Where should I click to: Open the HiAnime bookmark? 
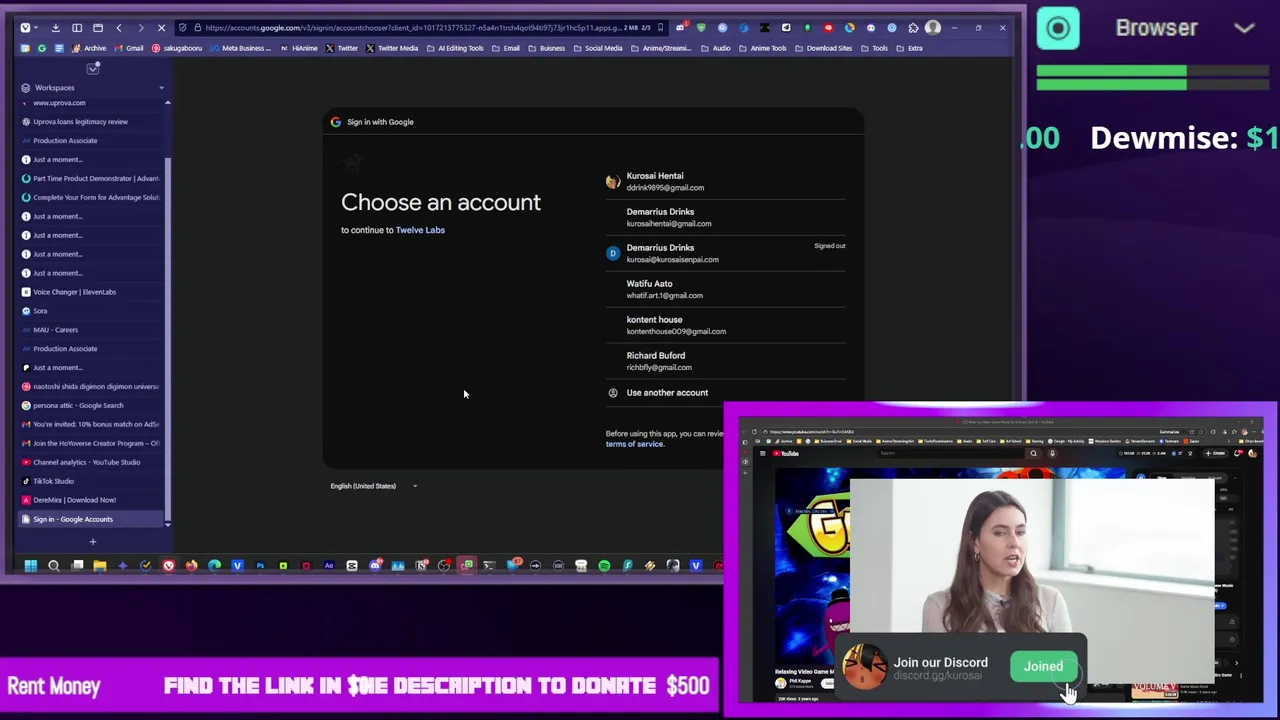click(x=299, y=48)
